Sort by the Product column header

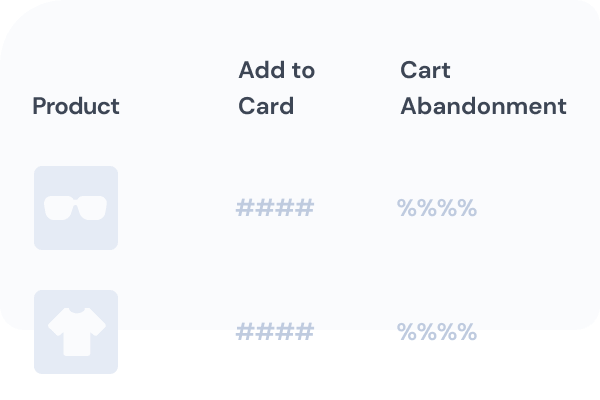click(76, 106)
